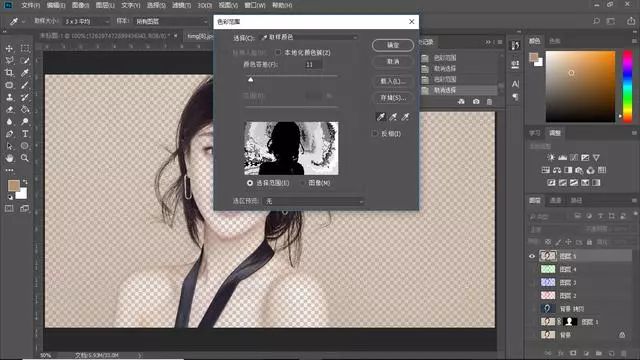640x360 pixels.
Task: Open the Filter menu
Action: click(x=181, y=5)
